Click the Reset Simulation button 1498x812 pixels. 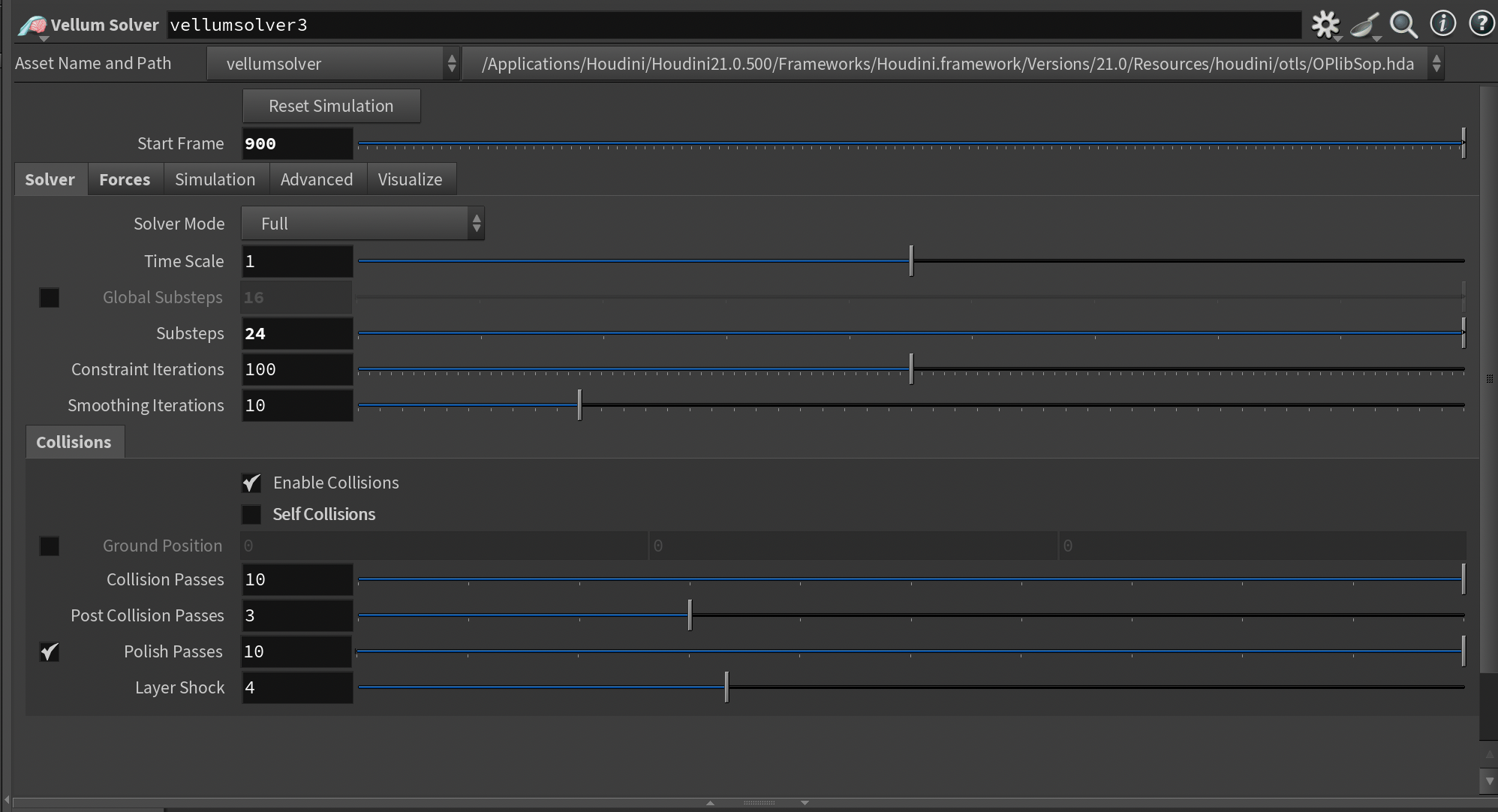coord(331,107)
